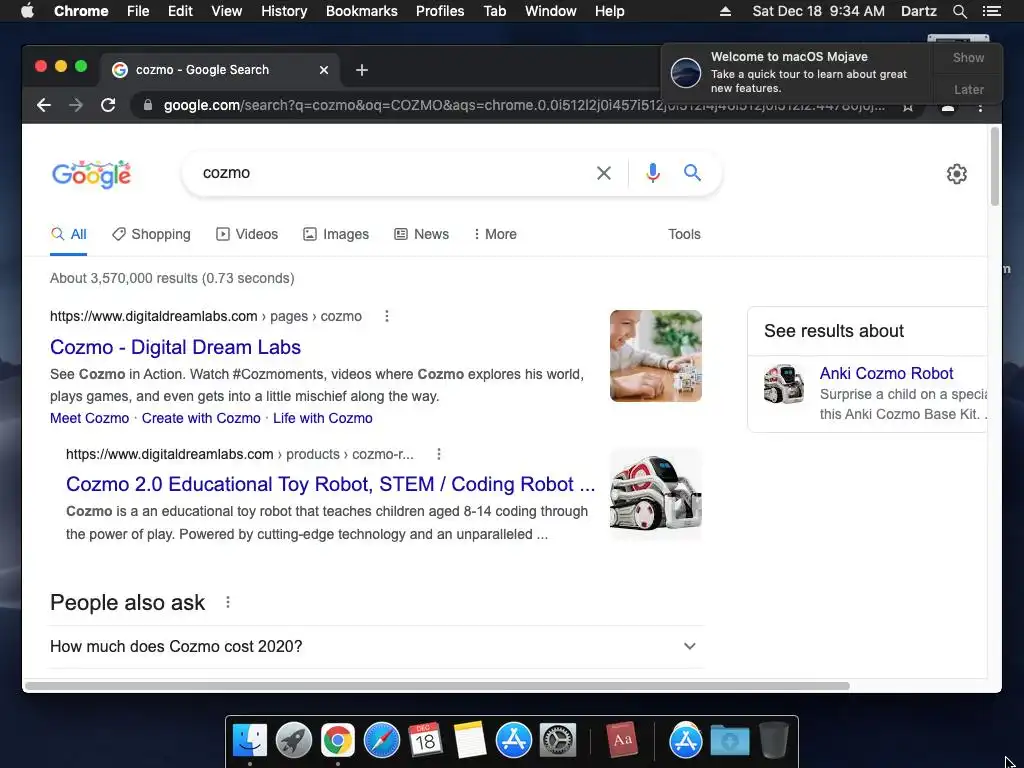
Task: Close the cozmo - Google Search tab
Action: coord(324,70)
